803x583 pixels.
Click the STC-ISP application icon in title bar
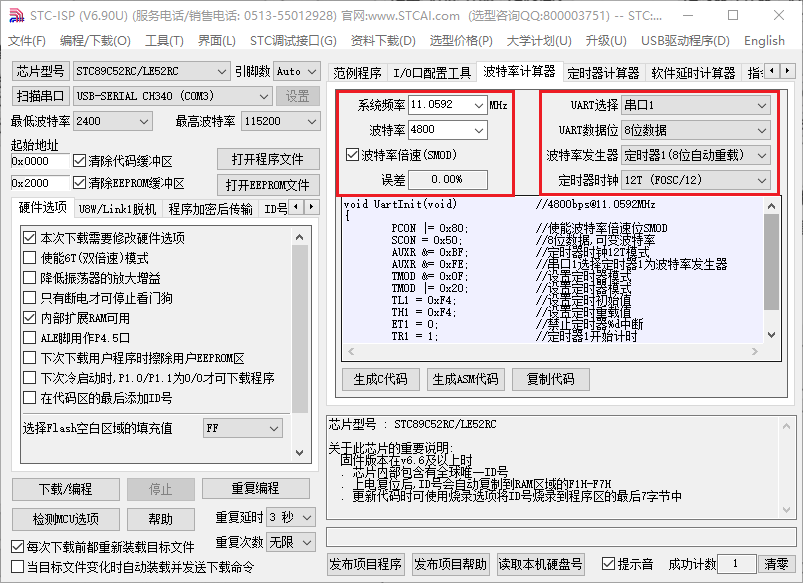[16, 14]
